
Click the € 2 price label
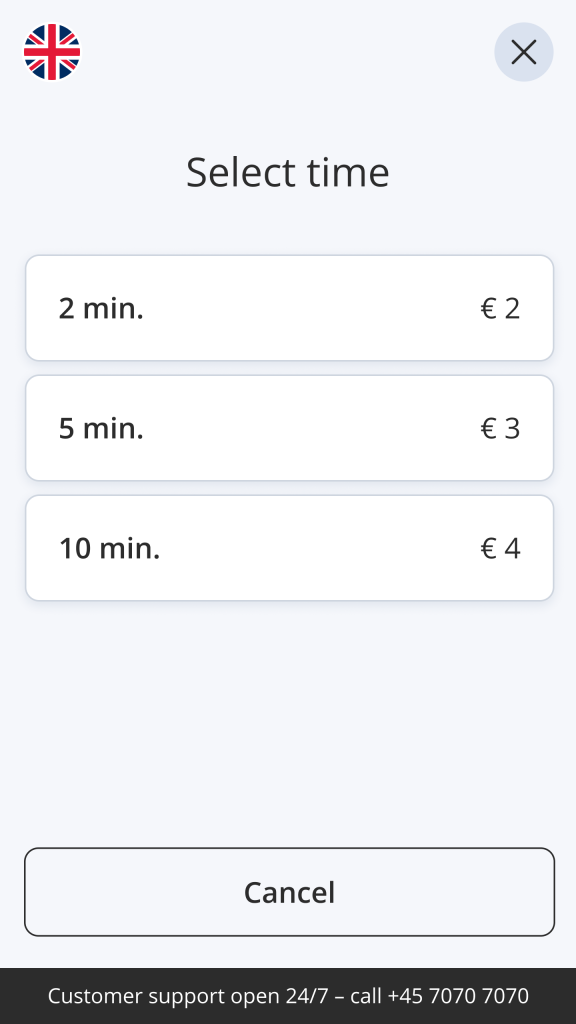point(500,308)
